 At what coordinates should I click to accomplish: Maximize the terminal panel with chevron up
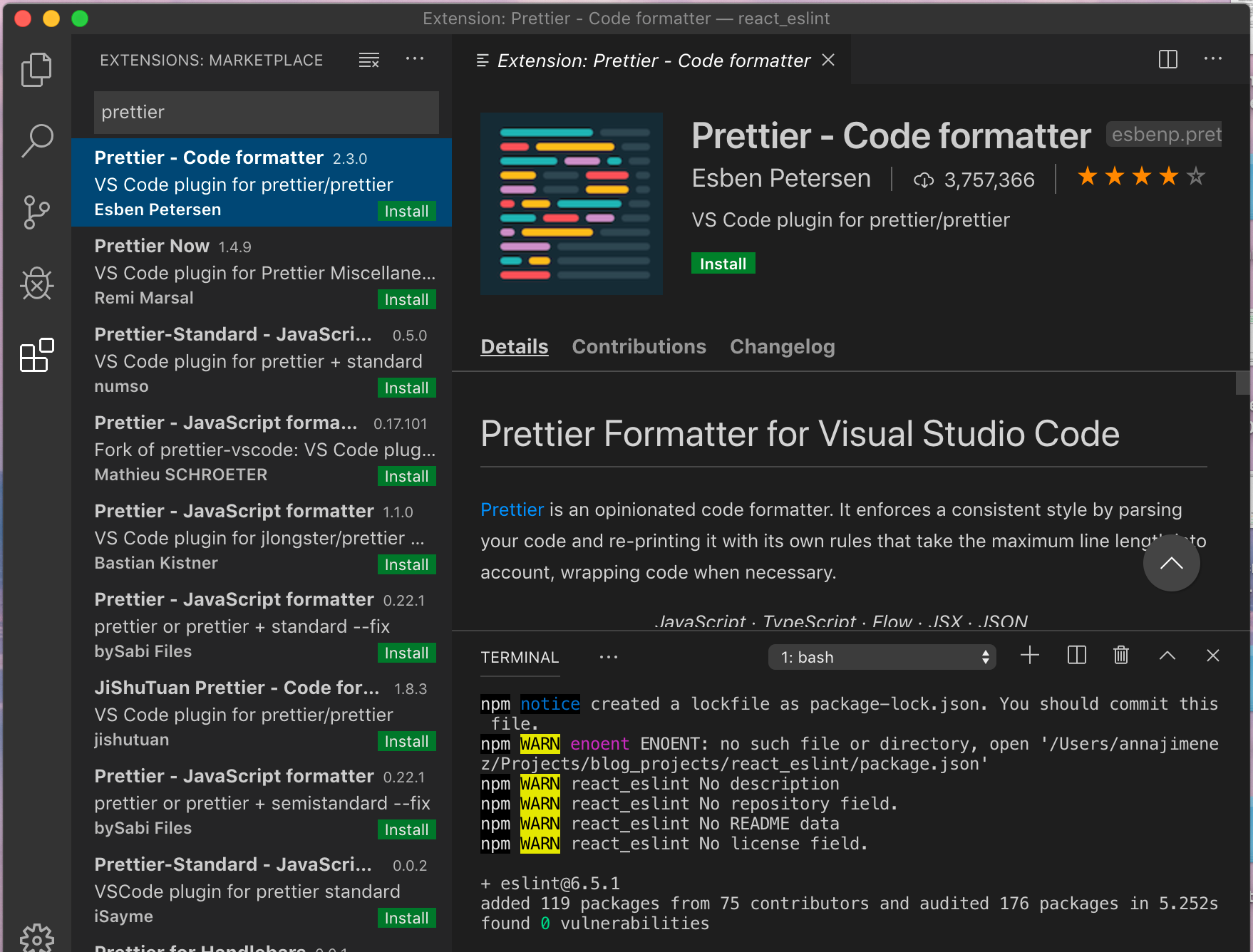coord(1167,656)
